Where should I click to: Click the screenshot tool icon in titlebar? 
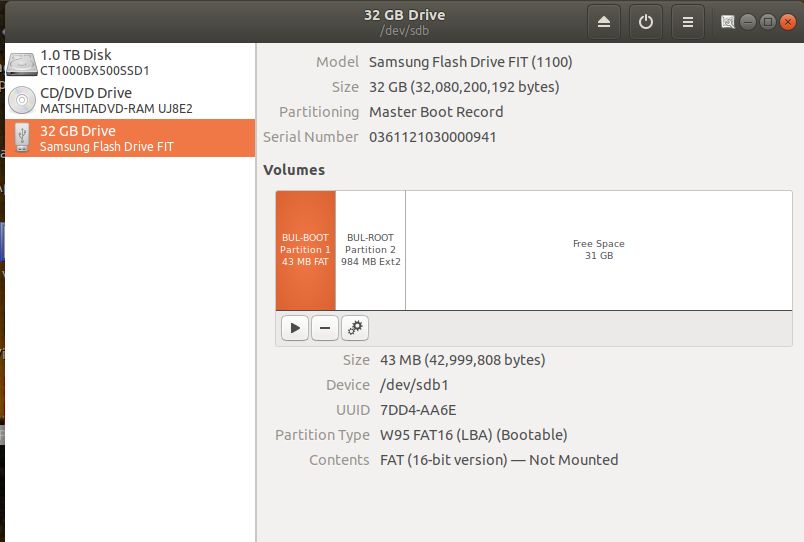727,22
